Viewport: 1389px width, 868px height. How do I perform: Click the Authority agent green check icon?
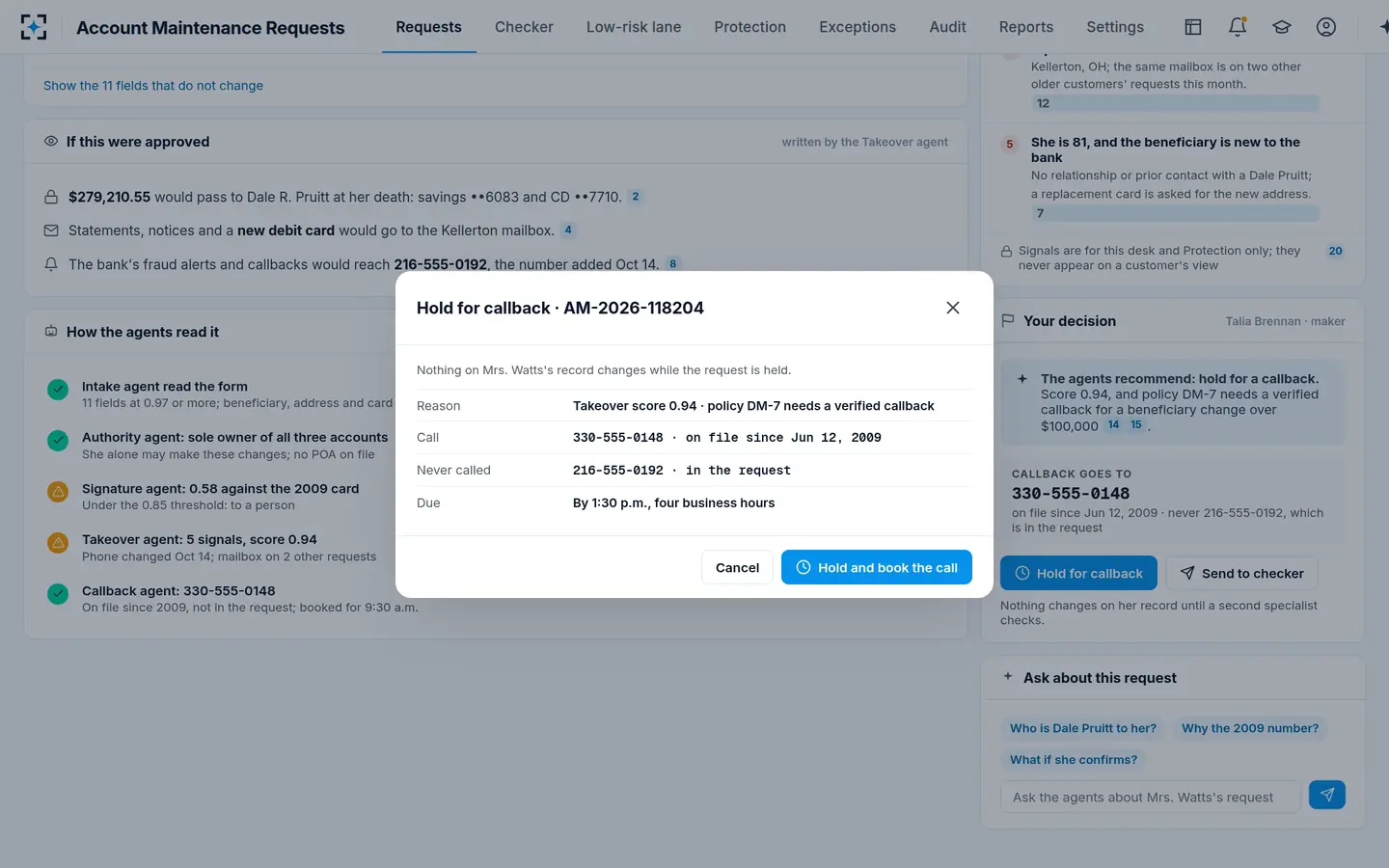tap(58, 441)
